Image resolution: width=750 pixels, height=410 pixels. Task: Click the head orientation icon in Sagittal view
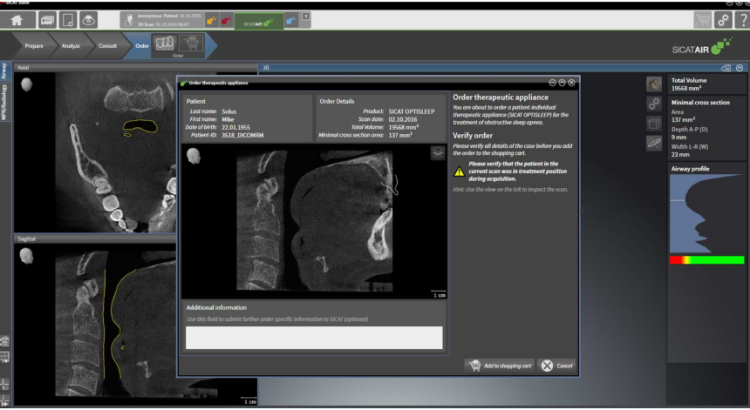27,256
